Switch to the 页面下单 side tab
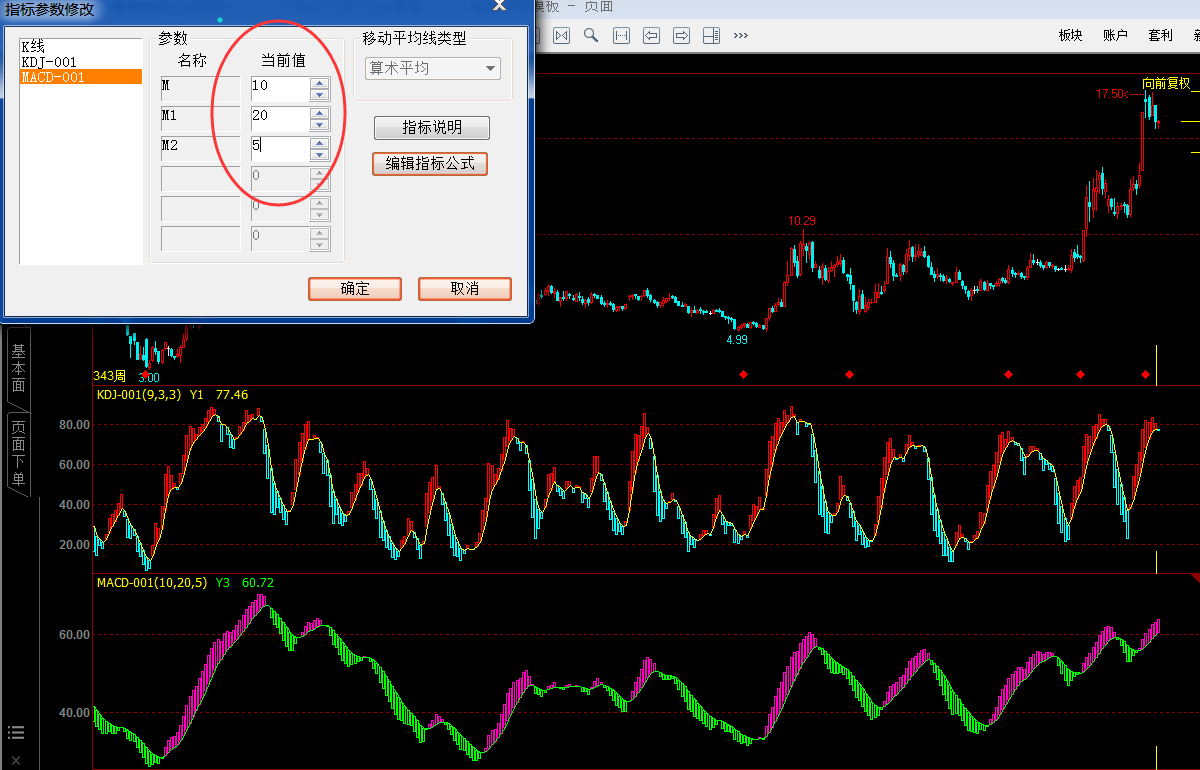 pos(18,454)
